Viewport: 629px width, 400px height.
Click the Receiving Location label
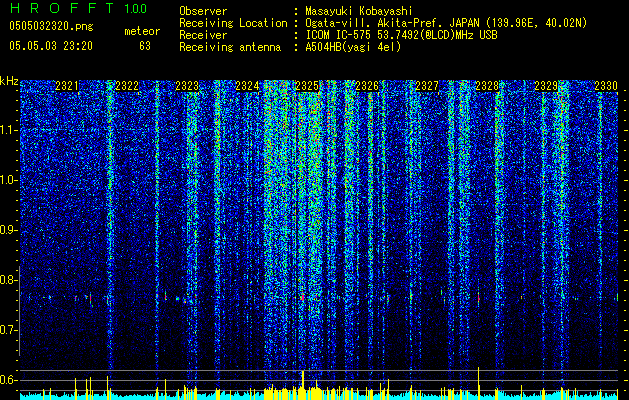(x=233, y=23)
